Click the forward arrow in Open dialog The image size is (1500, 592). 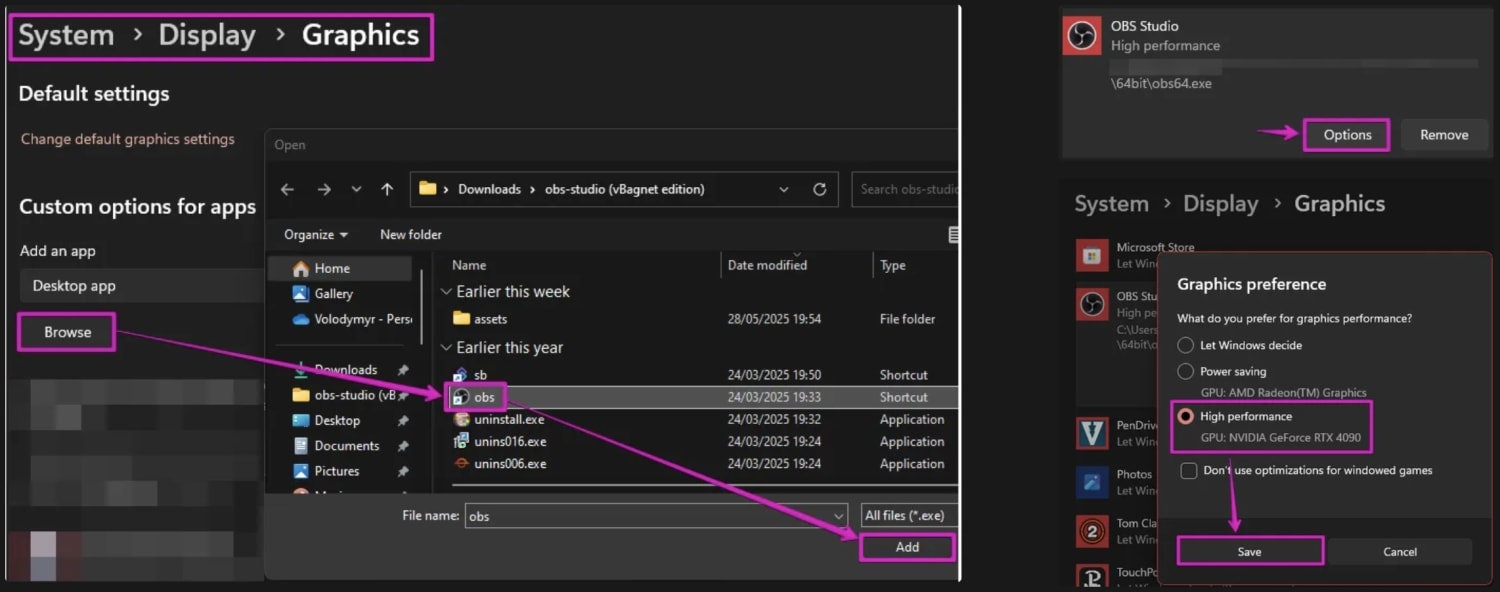pos(323,189)
